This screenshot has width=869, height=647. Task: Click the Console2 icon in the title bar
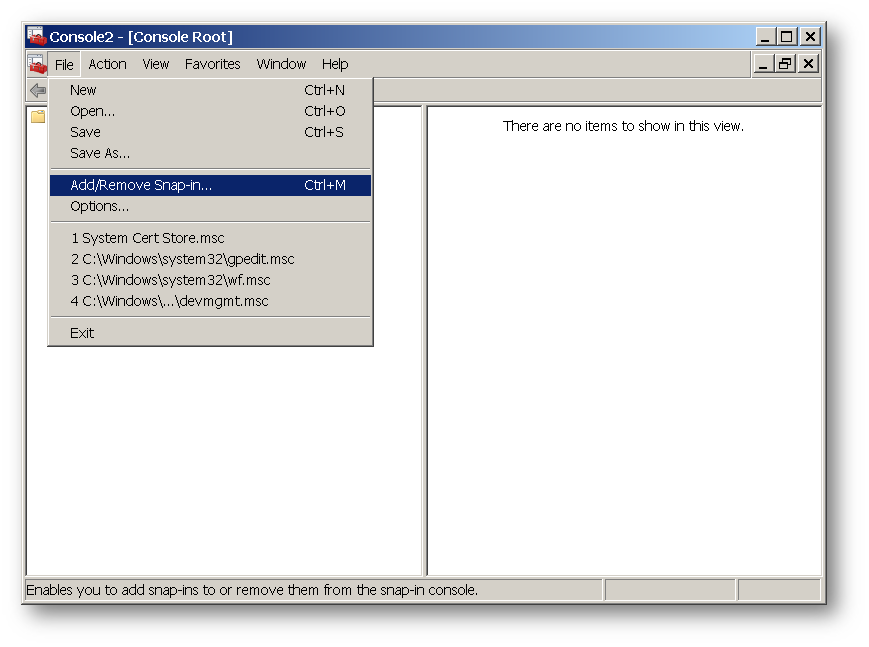tap(37, 37)
